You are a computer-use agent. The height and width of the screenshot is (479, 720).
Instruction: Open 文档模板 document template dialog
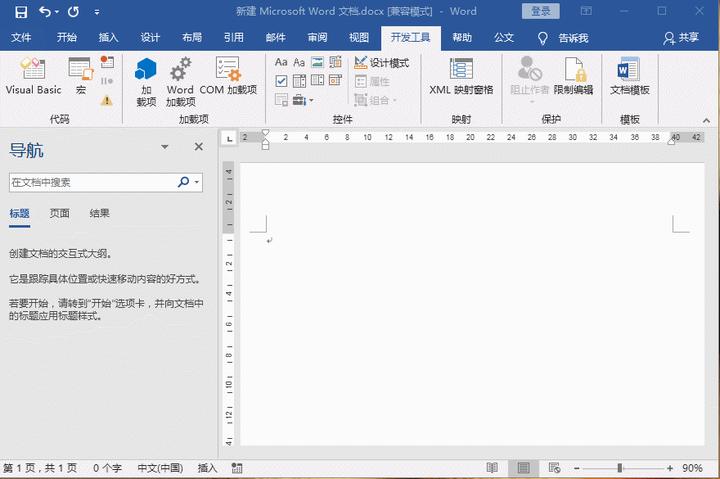tap(630, 77)
